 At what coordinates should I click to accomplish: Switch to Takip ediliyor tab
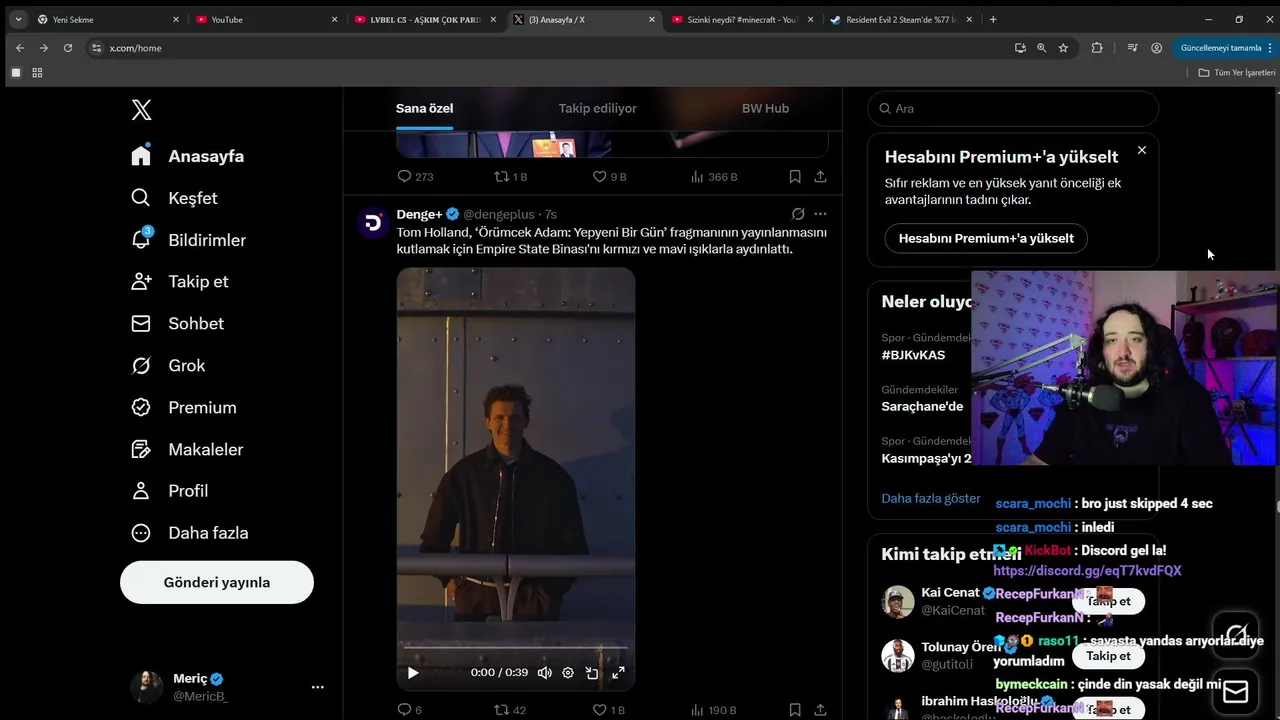coord(597,108)
